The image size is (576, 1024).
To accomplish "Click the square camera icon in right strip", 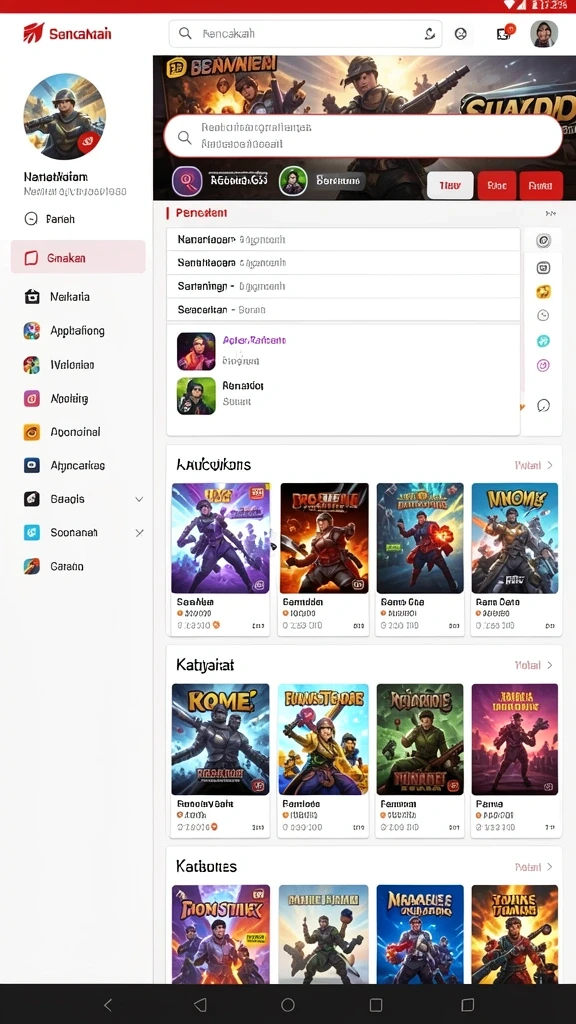I will pos(543,267).
